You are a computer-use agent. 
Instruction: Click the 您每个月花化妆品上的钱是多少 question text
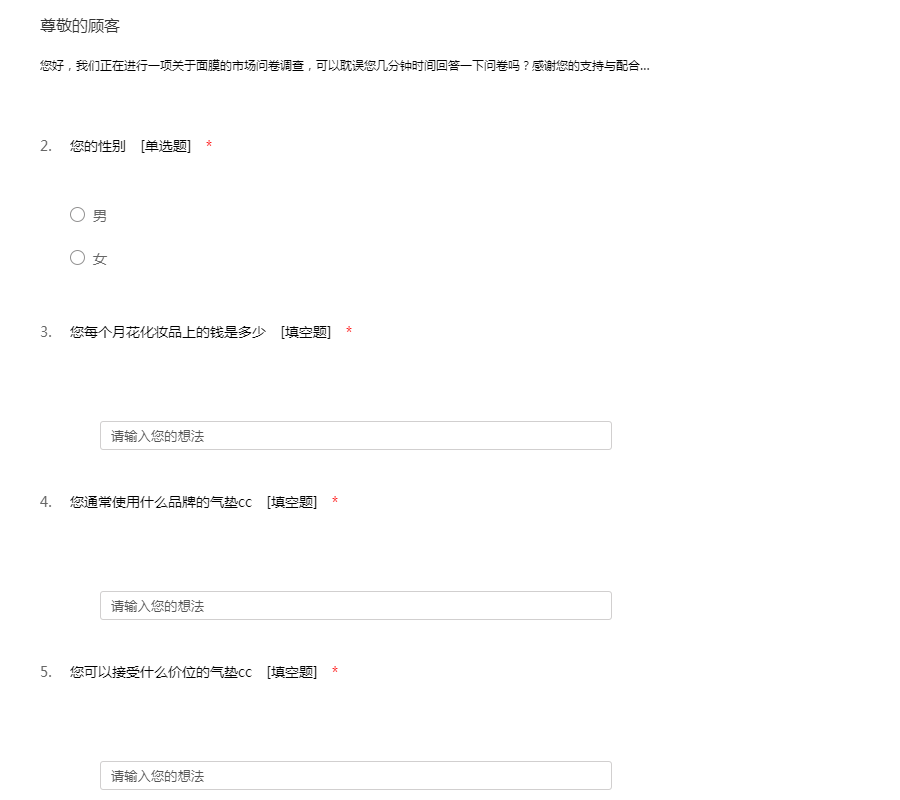168,332
